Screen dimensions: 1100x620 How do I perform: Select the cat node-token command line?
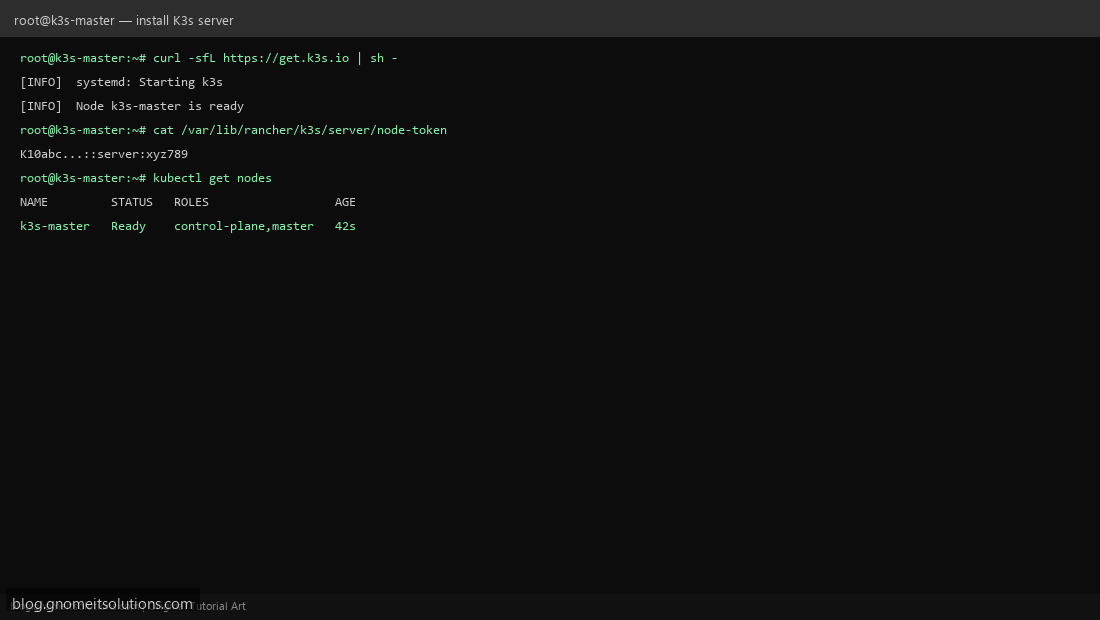pos(234,130)
